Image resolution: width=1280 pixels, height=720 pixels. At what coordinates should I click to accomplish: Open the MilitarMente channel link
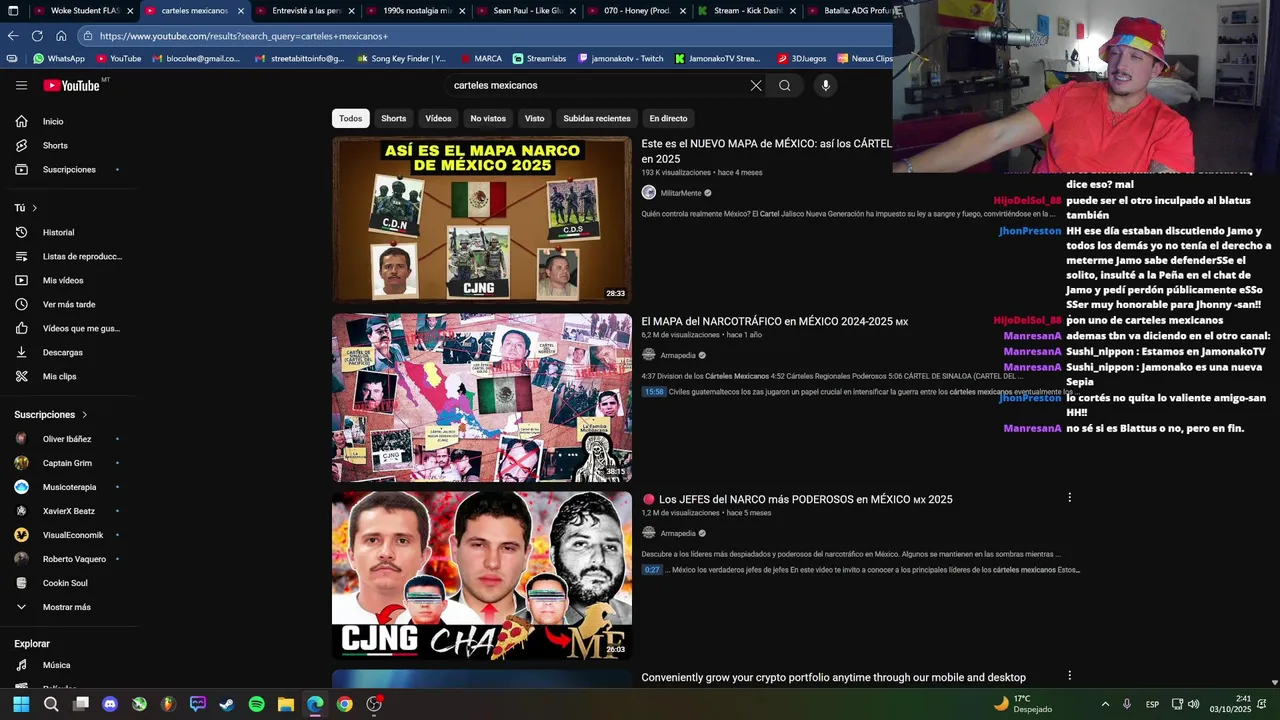click(681, 193)
